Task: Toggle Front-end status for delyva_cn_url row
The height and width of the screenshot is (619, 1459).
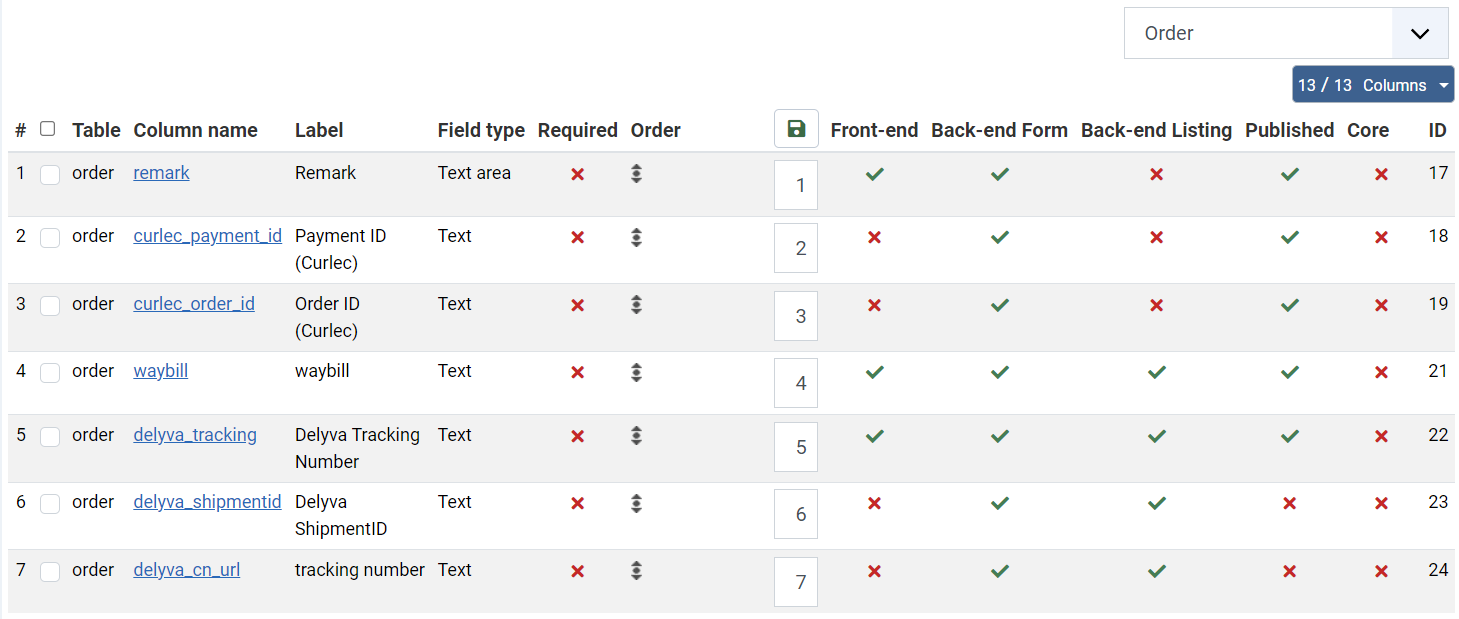Action: click(875, 572)
